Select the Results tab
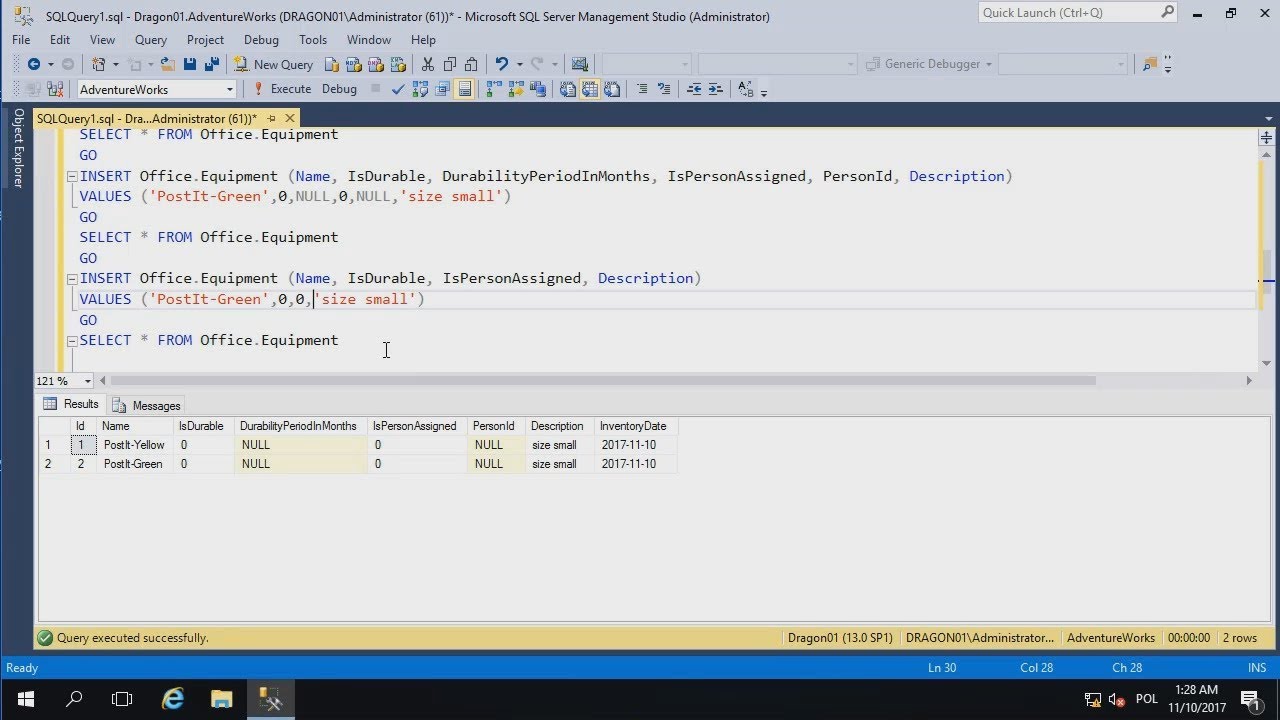The width and height of the screenshot is (1280, 720). 71,404
